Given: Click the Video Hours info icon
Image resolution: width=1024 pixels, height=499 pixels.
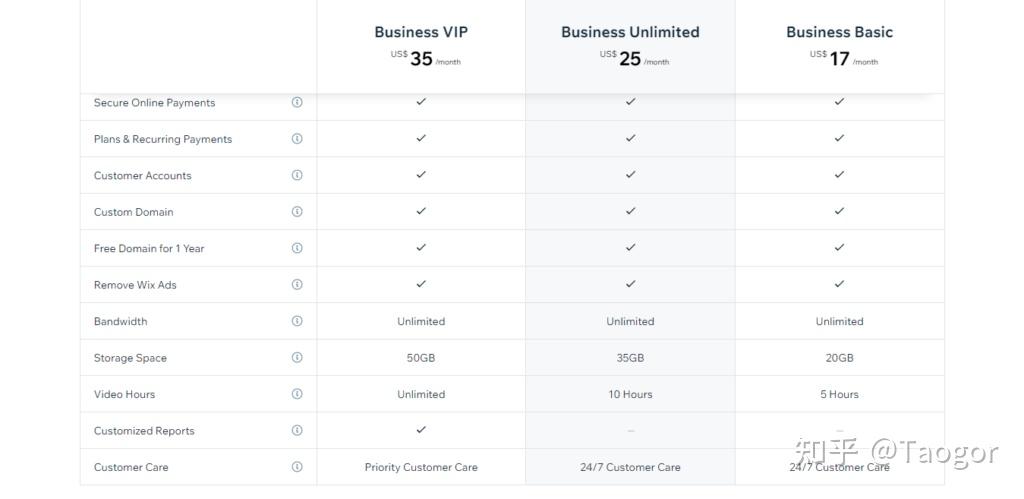Looking at the screenshot, I should [297, 394].
